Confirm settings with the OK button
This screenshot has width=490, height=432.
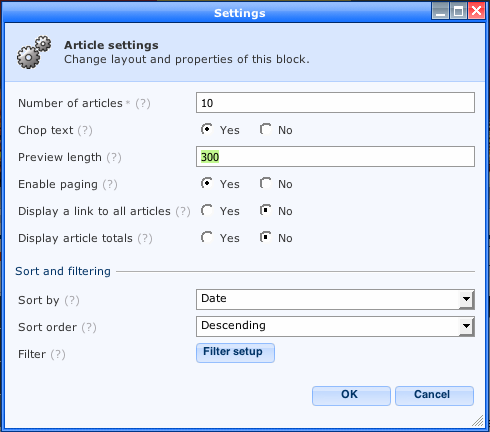point(351,396)
